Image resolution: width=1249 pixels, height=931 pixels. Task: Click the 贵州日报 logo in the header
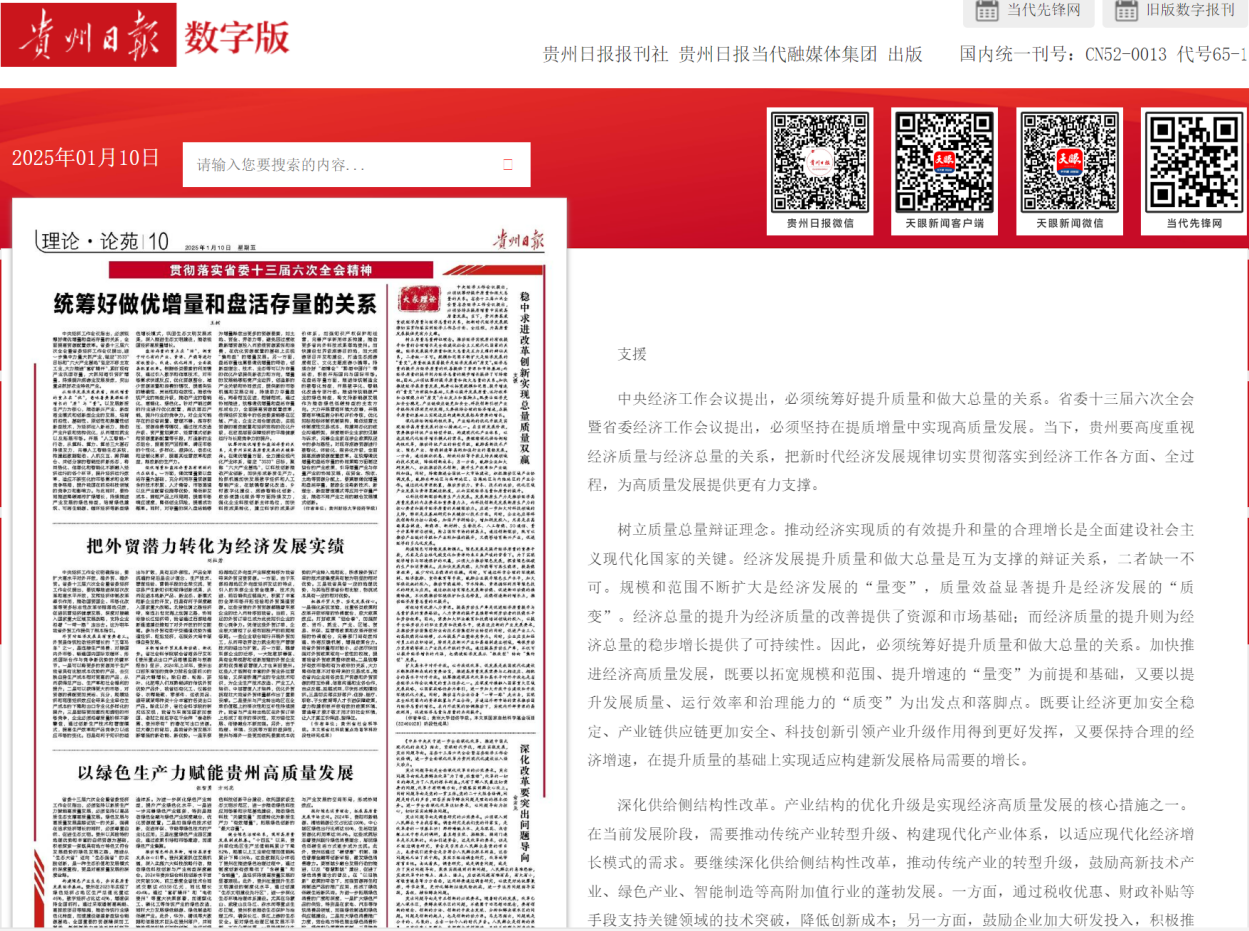coord(88,38)
